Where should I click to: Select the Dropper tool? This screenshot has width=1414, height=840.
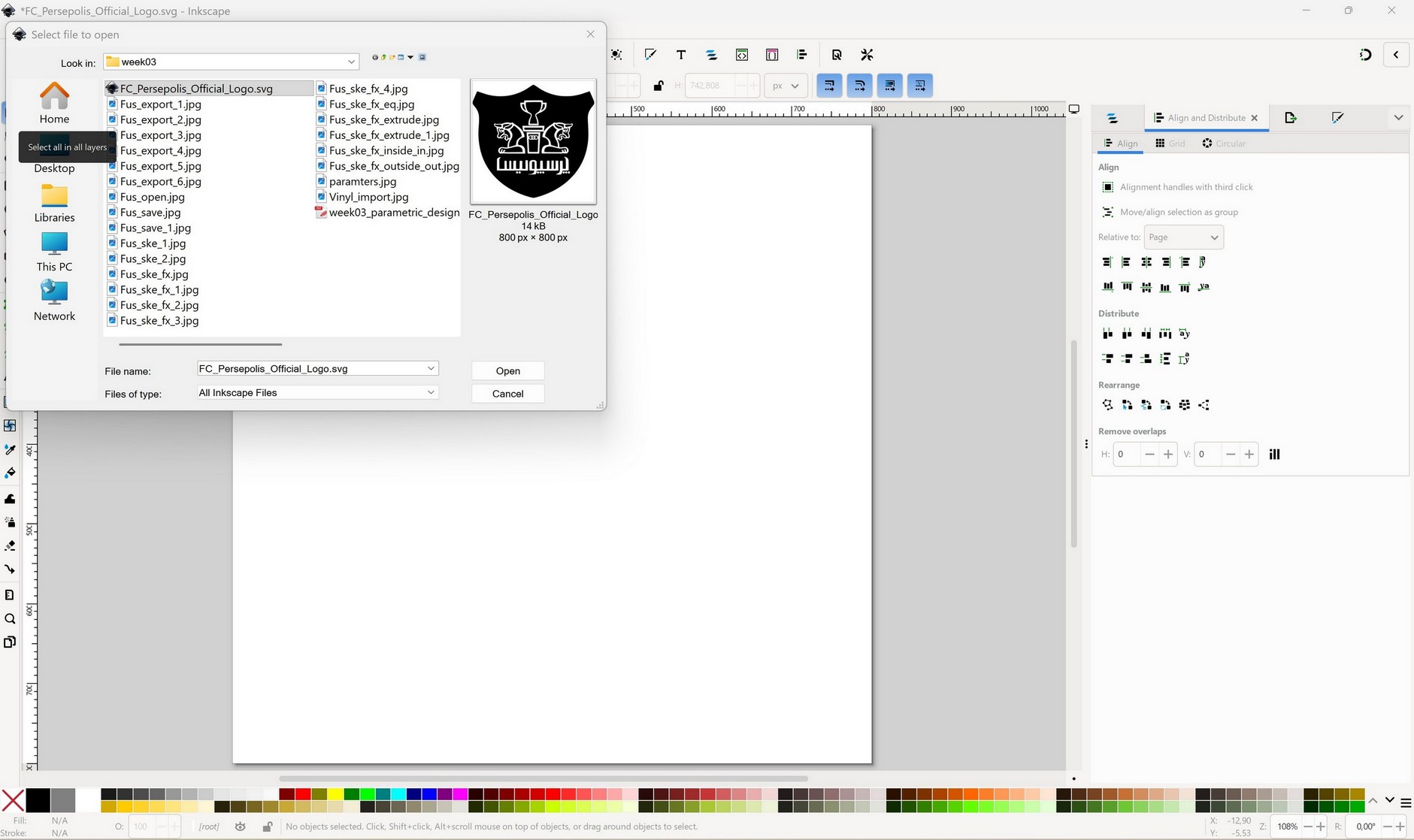(x=10, y=449)
